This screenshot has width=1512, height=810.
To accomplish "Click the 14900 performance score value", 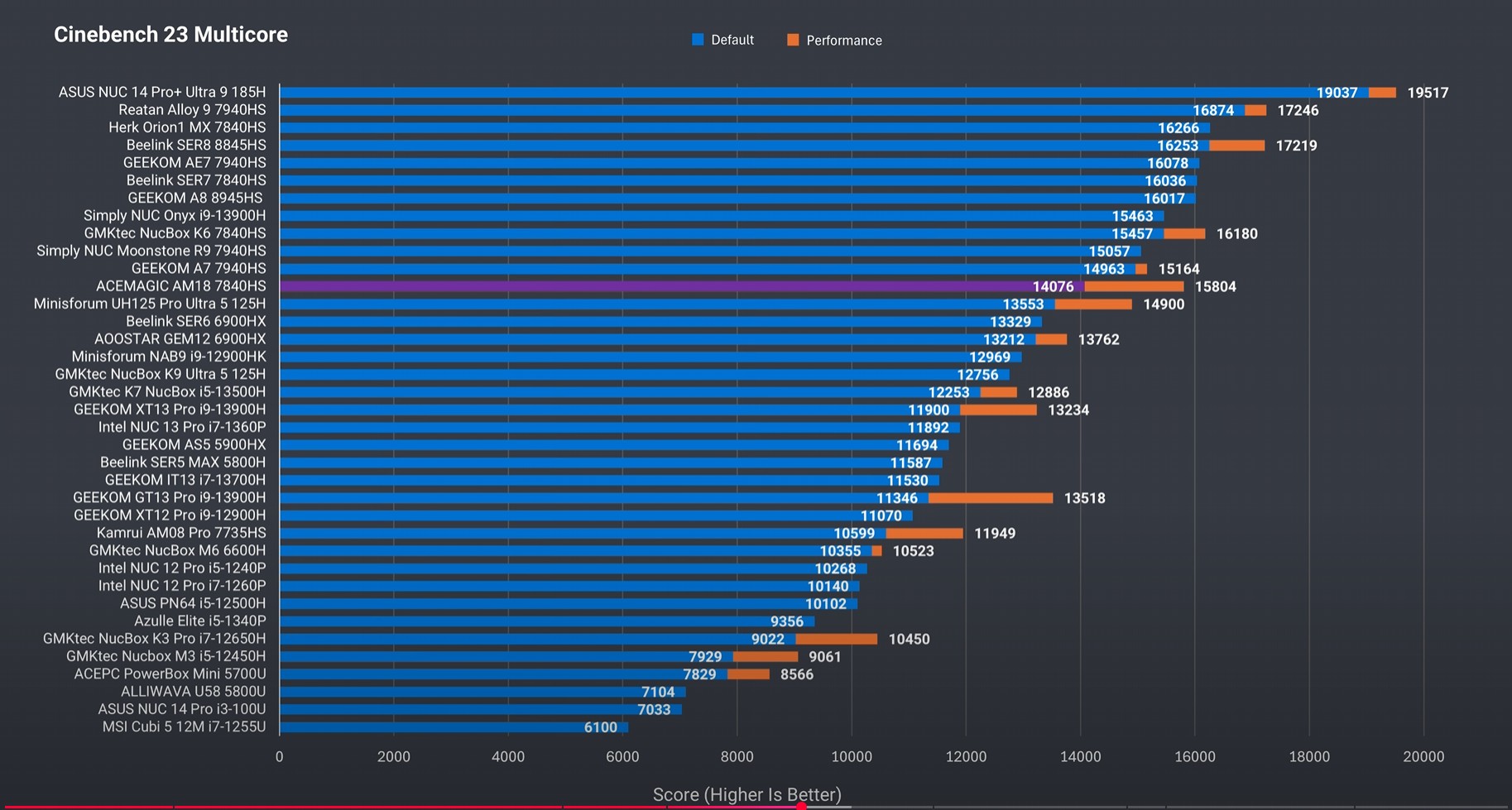I will tap(1164, 304).
